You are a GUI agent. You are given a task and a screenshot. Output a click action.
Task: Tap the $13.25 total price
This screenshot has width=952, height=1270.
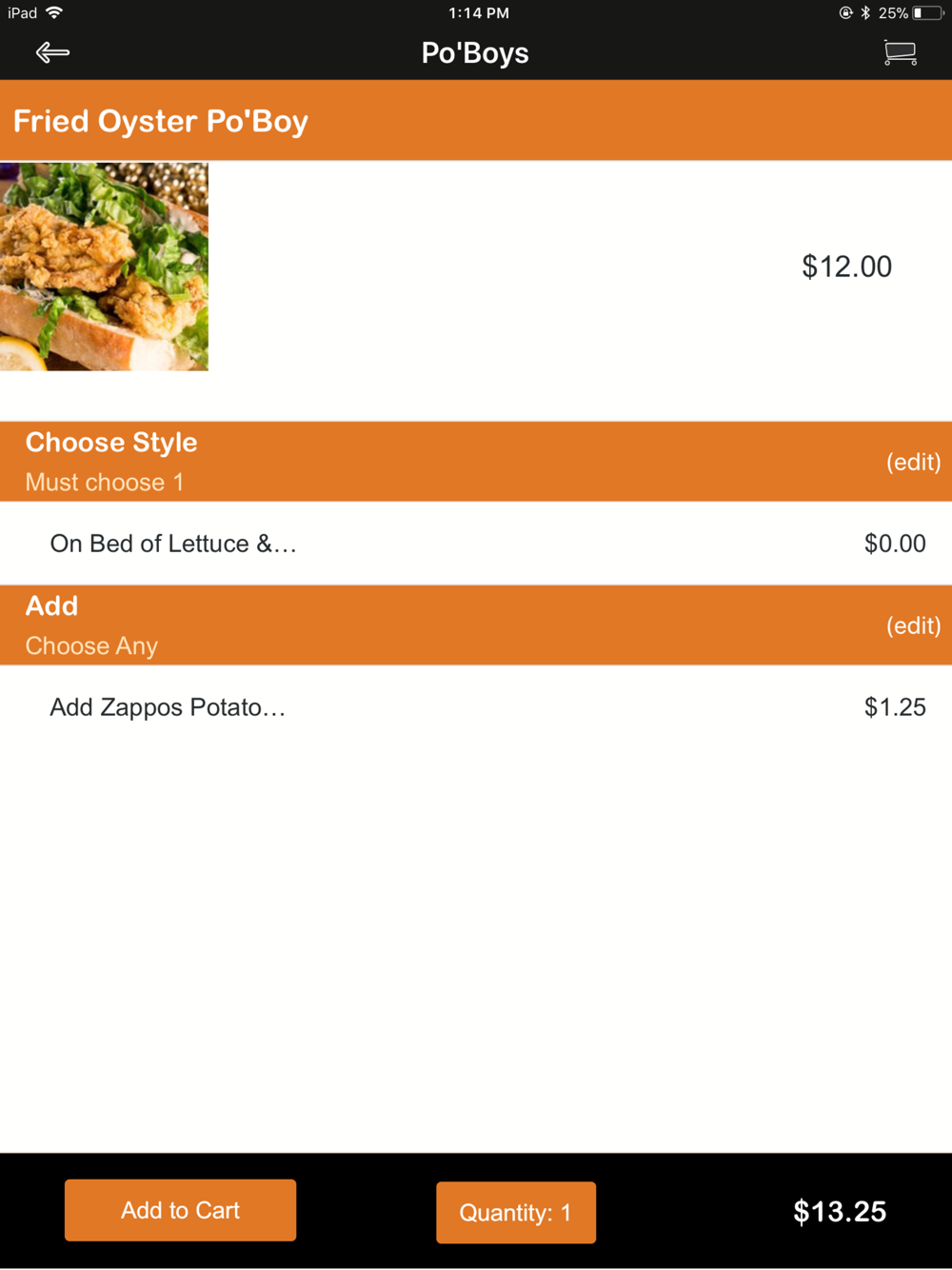click(x=840, y=1211)
